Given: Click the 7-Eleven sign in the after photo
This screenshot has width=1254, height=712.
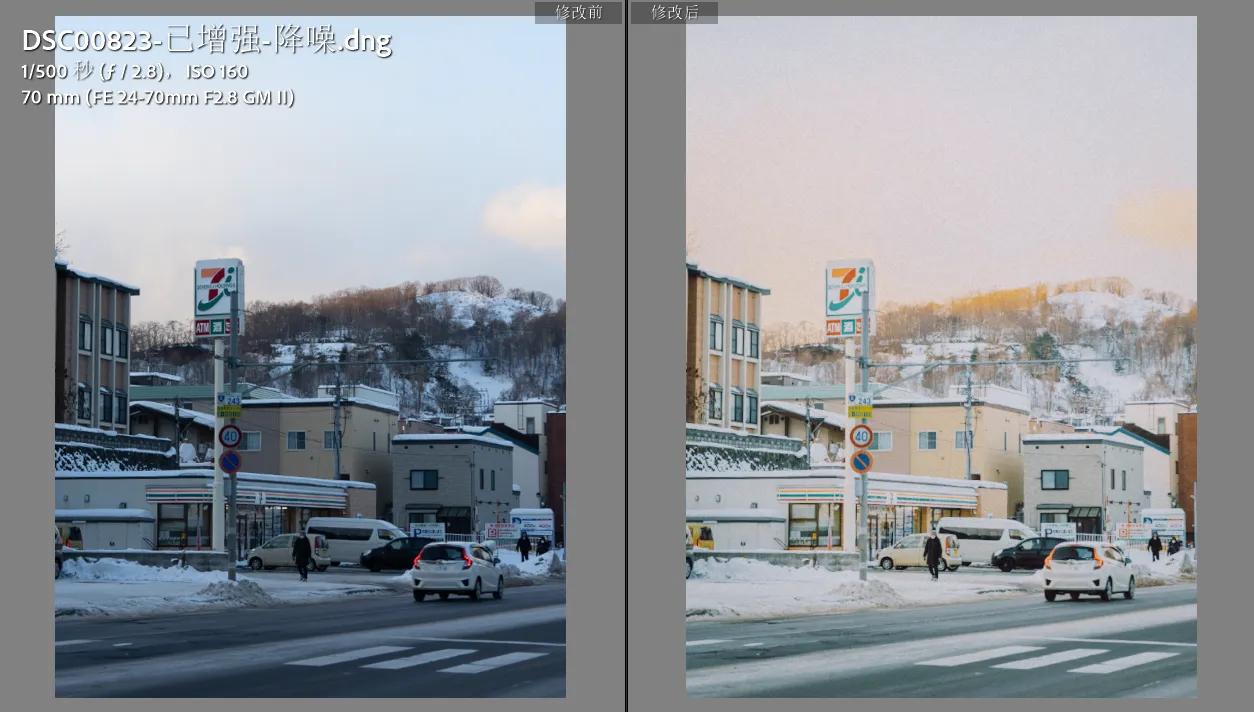Looking at the screenshot, I should [849, 290].
